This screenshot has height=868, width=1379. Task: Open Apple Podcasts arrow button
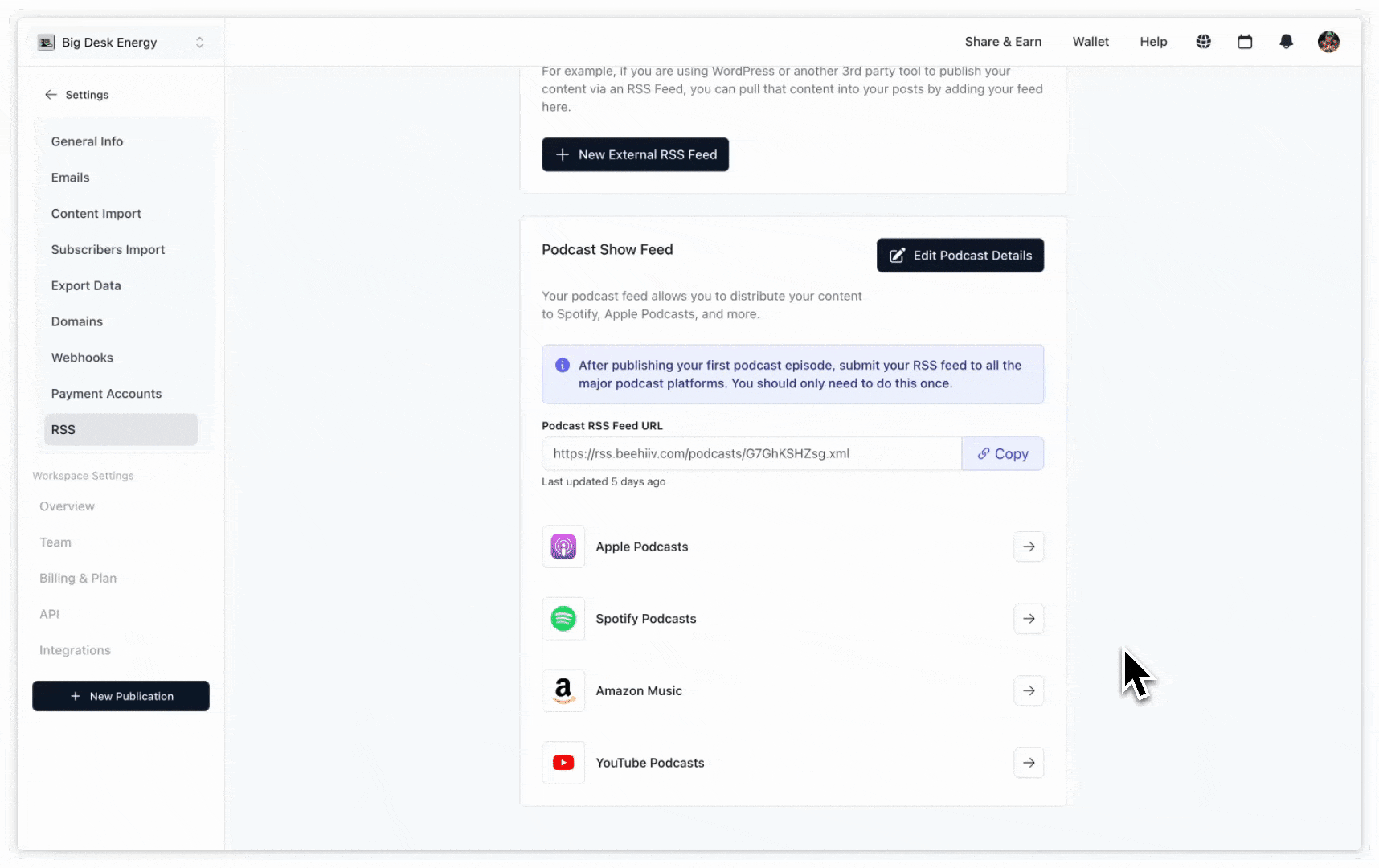coord(1029,547)
